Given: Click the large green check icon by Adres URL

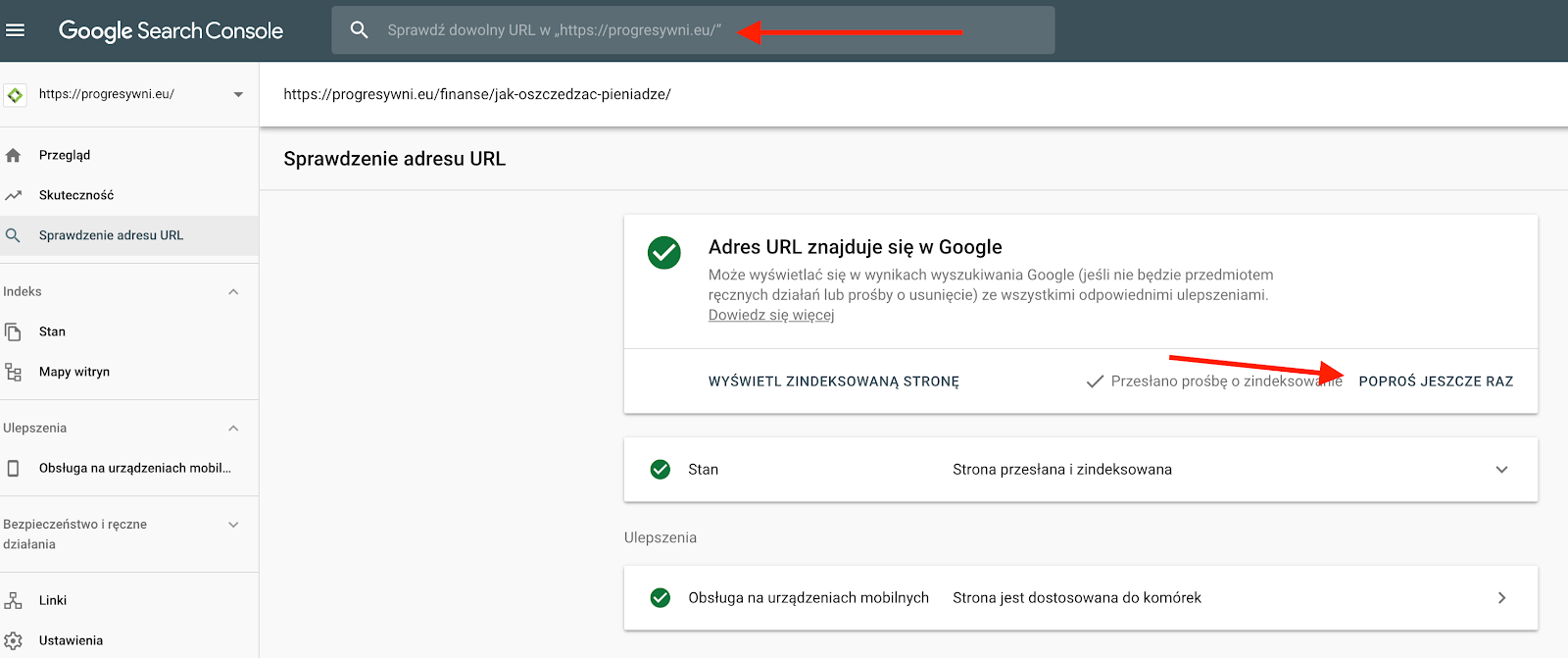Looking at the screenshot, I should [664, 252].
